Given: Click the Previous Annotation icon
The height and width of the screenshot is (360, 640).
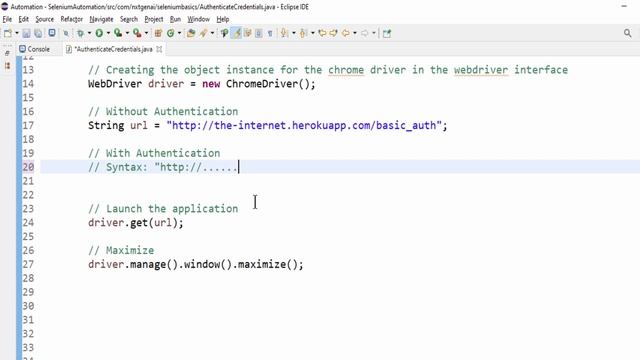Looking at the screenshot, I should [303, 33].
